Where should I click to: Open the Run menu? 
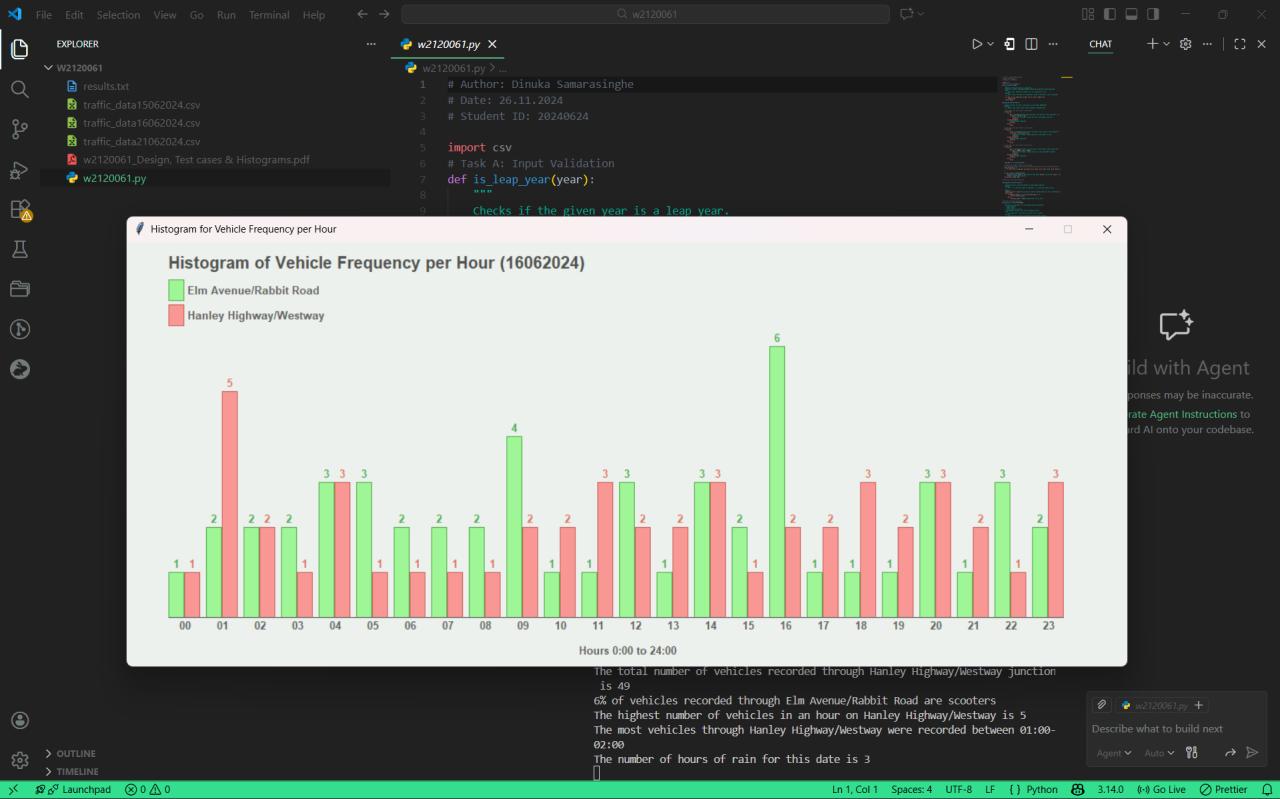[226, 15]
